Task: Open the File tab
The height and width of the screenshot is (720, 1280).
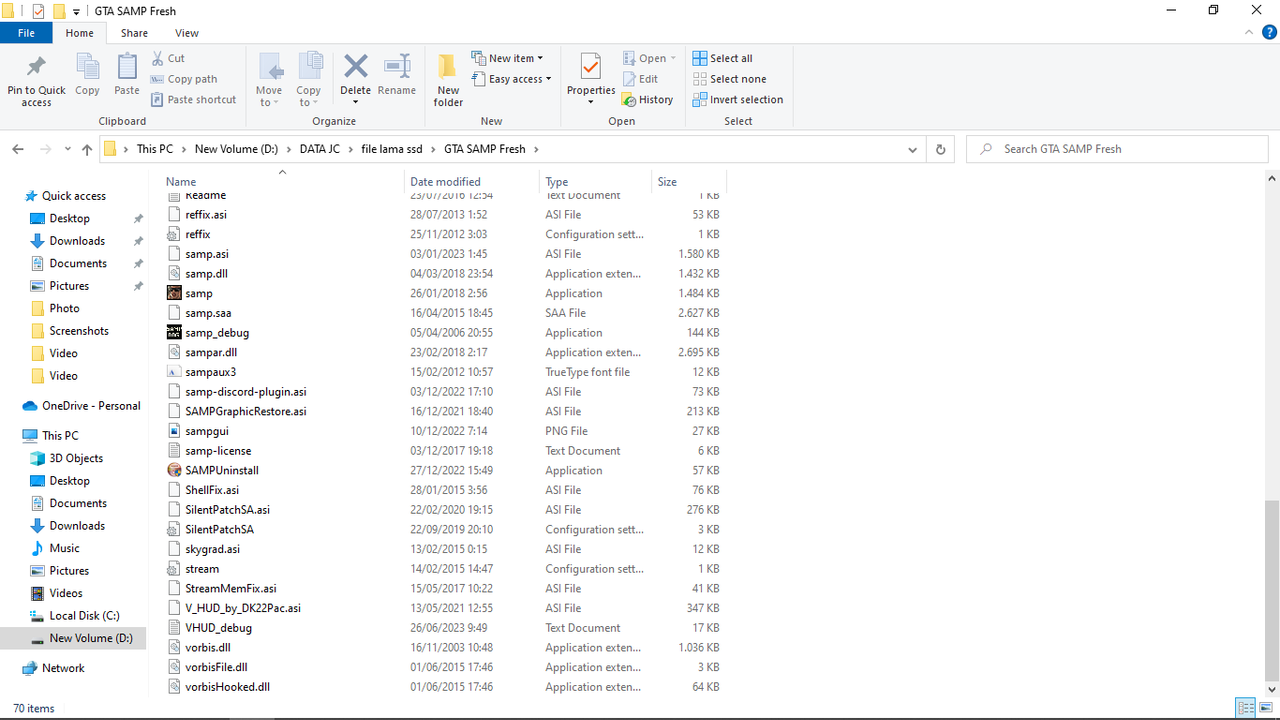Action: pyautogui.click(x=26, y=33)
